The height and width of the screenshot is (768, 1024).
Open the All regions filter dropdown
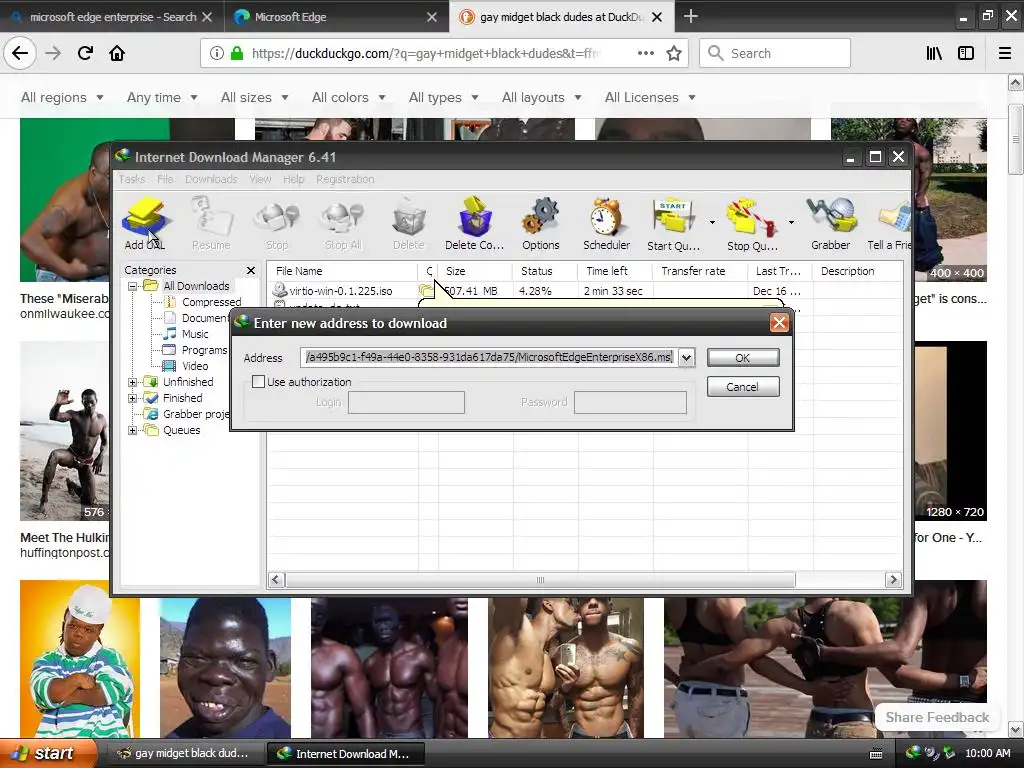[62, 97]
